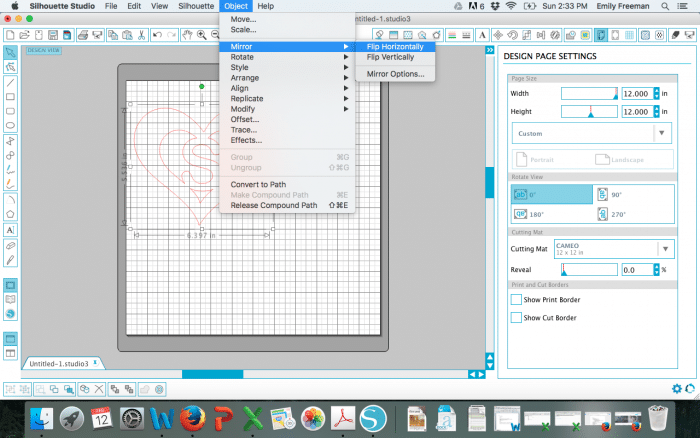Image resolution: width=700 pixels, height=438 pixels.
Task: Expand the Replicate submenu
Action: tap(287, 99)
